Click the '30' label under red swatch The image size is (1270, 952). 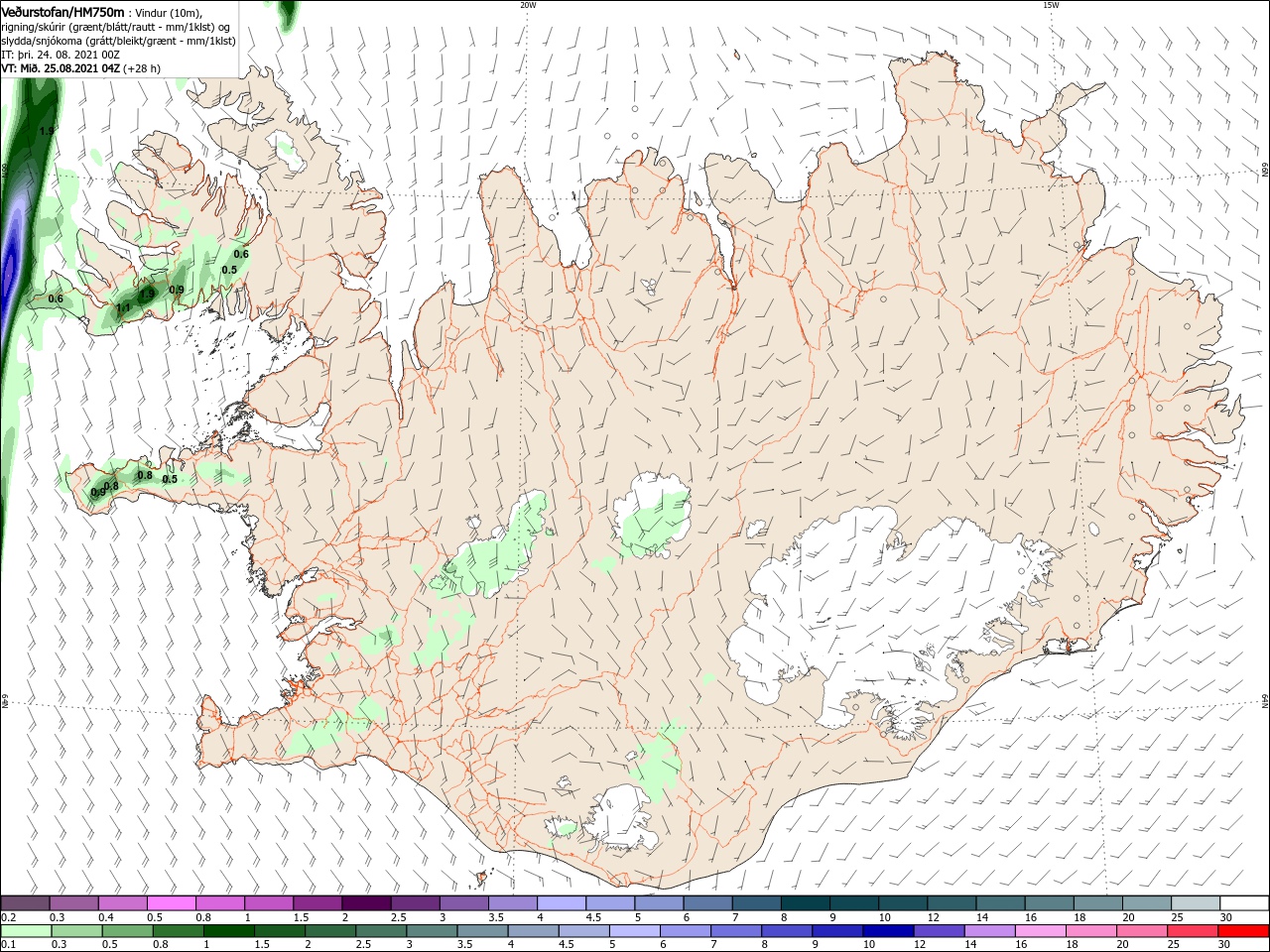coord(1223,945)
